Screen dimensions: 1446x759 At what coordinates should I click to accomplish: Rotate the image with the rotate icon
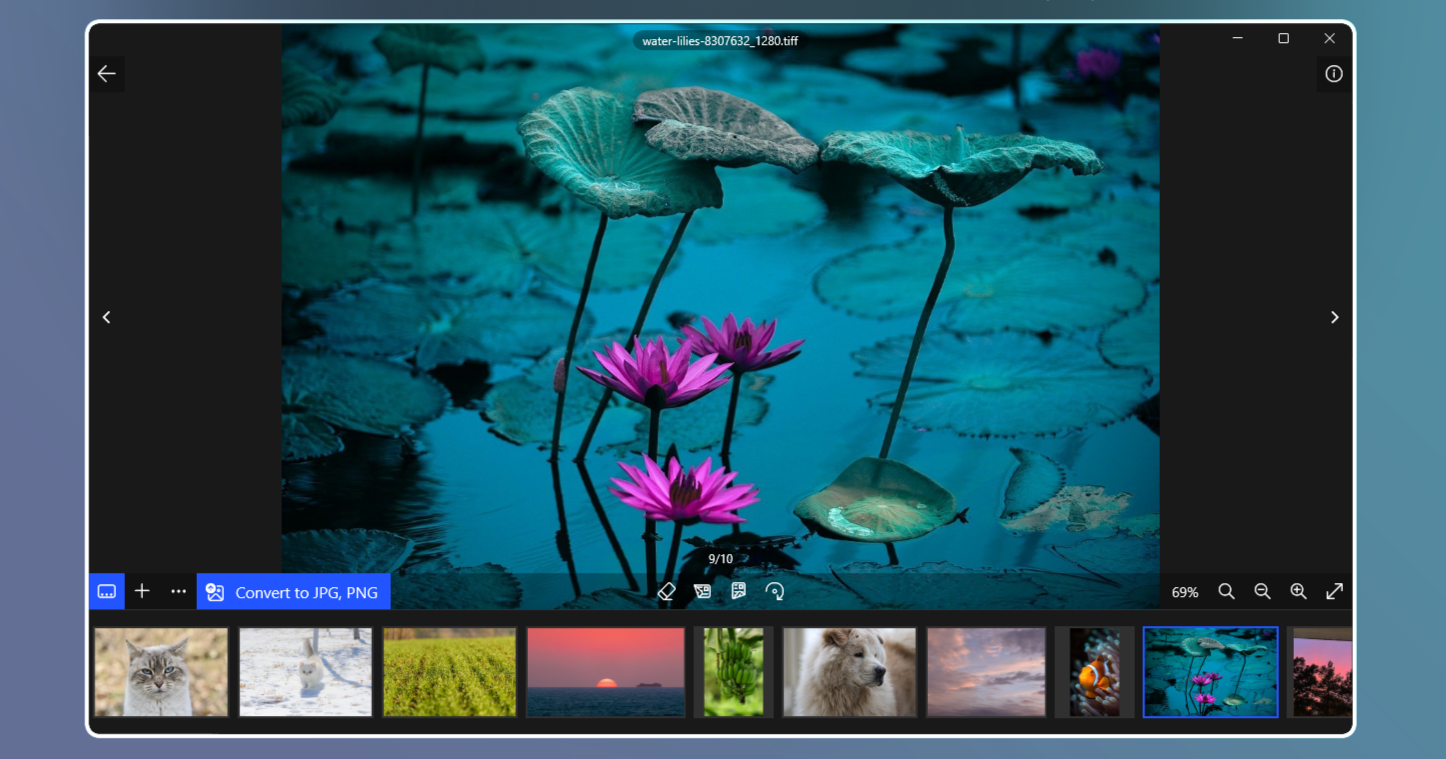(775, 591)
